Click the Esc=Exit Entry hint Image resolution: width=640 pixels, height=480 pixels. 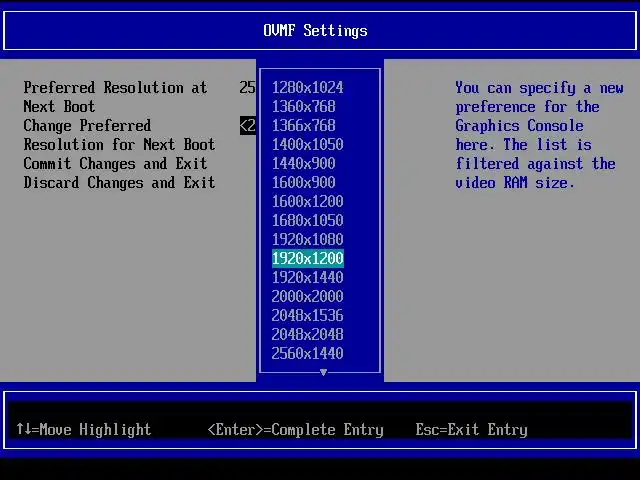[472, 429]
